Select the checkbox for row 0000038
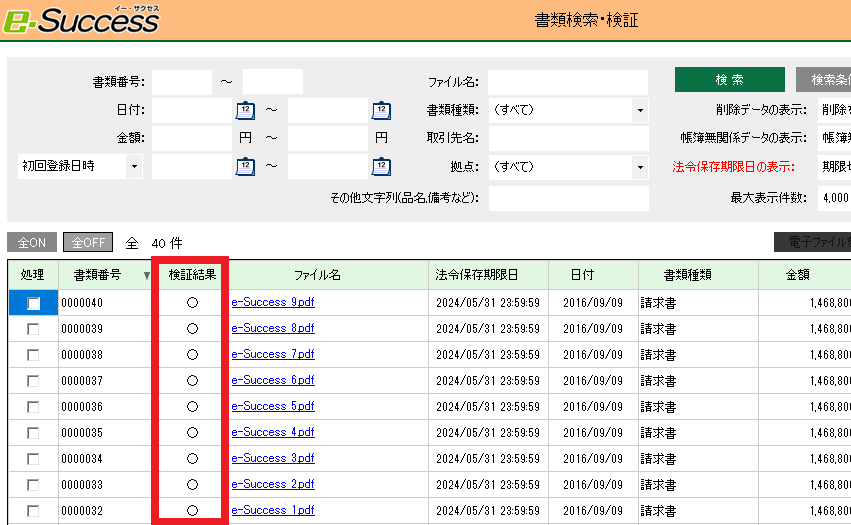The height and width of the screenshot is (525, 851). click(34, 354)
